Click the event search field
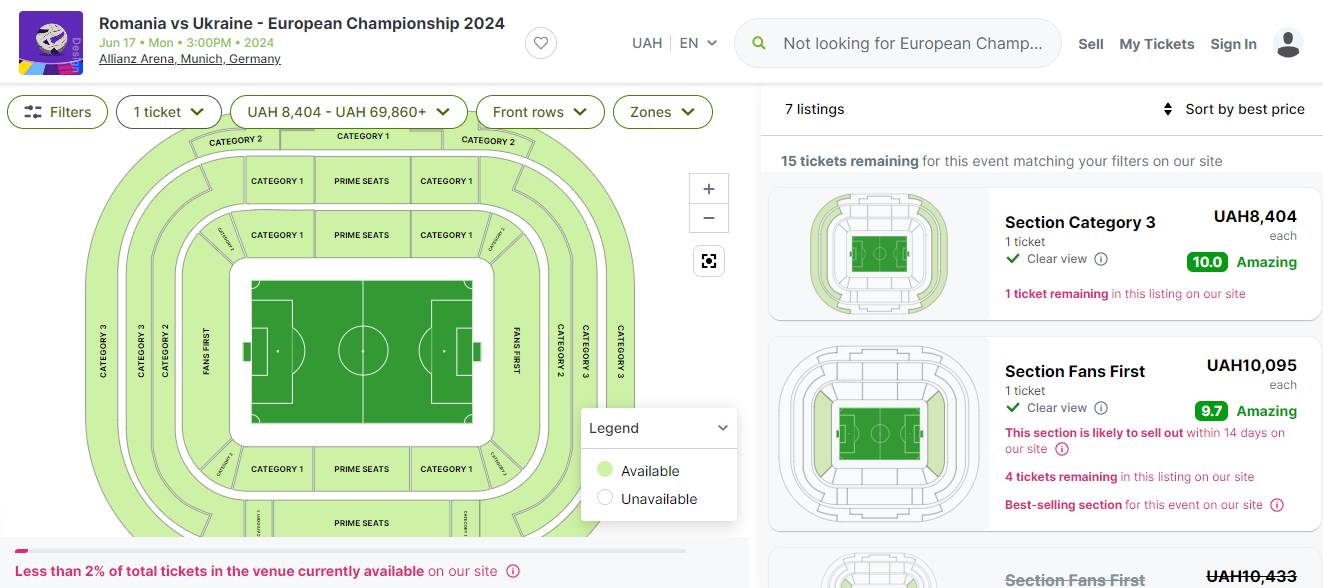This screenshot has width=1323, height=588. (910, 43)
